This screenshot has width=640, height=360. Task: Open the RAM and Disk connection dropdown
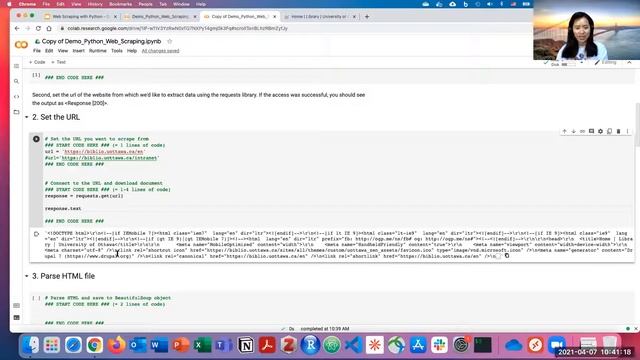(581, 64)
